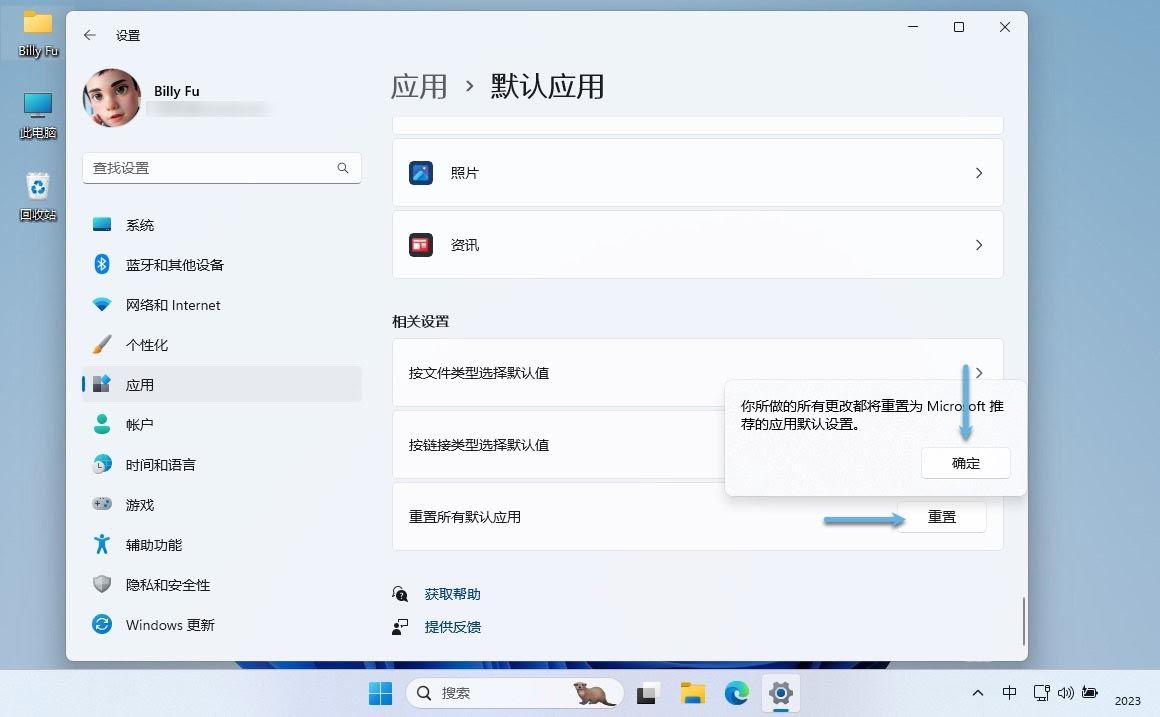Image resolution: width=1160 pixels, height=717 pixels.
Task: Expand the Photos default app row chevron
Action: (x=978, y=173)
